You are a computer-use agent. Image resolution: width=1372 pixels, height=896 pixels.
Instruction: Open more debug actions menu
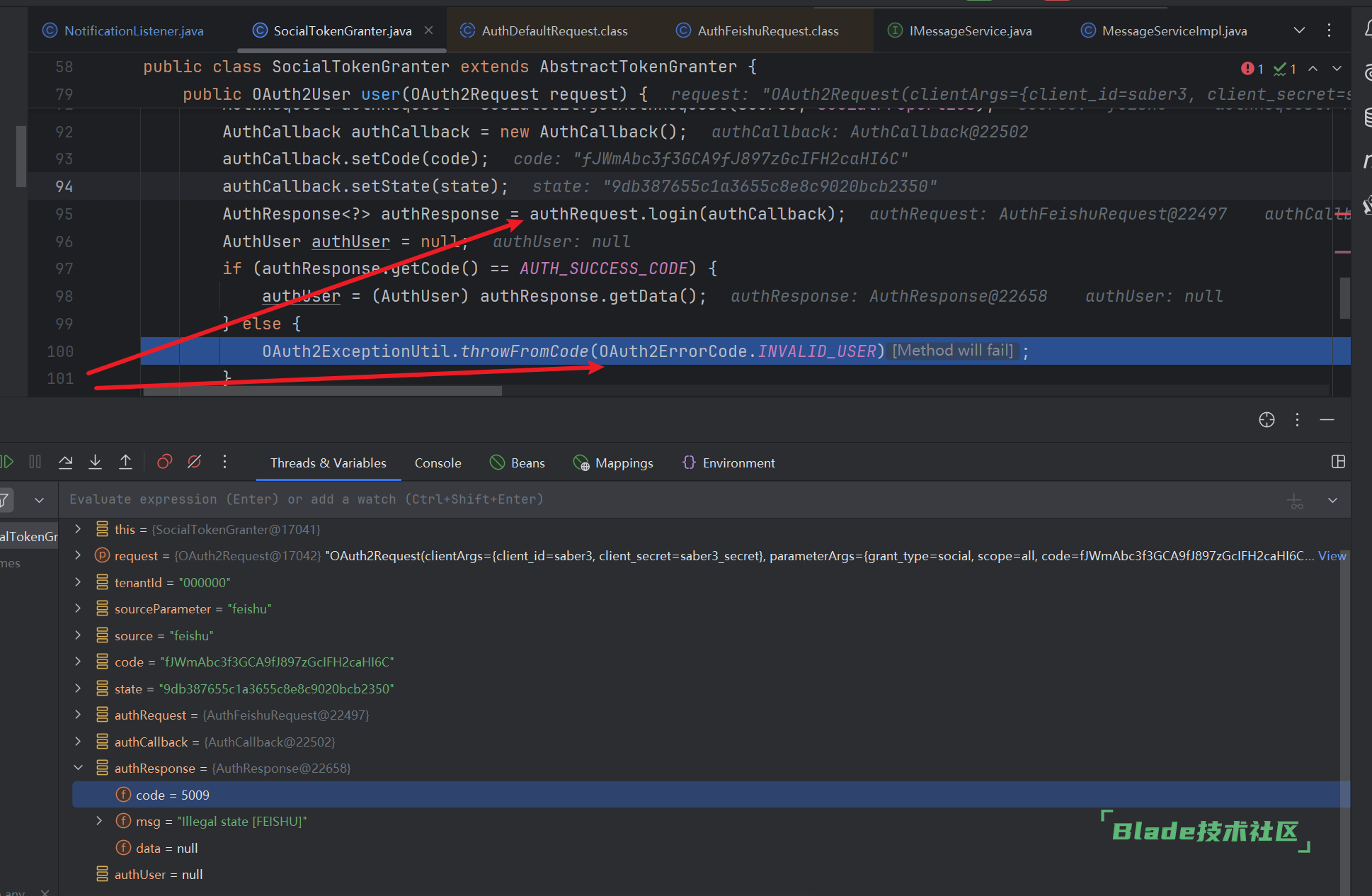pyautogui.click(x=224, y=462)
